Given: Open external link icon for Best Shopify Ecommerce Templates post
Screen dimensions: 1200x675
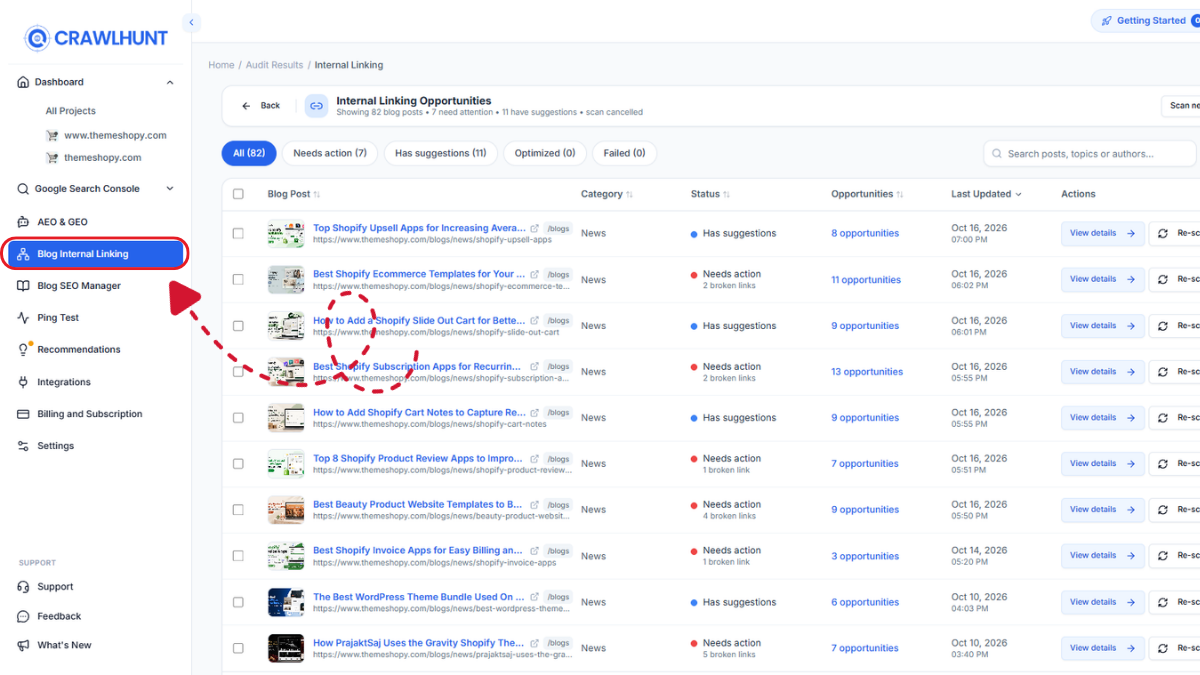Looking at the screenshot, I should click(534, 274).
